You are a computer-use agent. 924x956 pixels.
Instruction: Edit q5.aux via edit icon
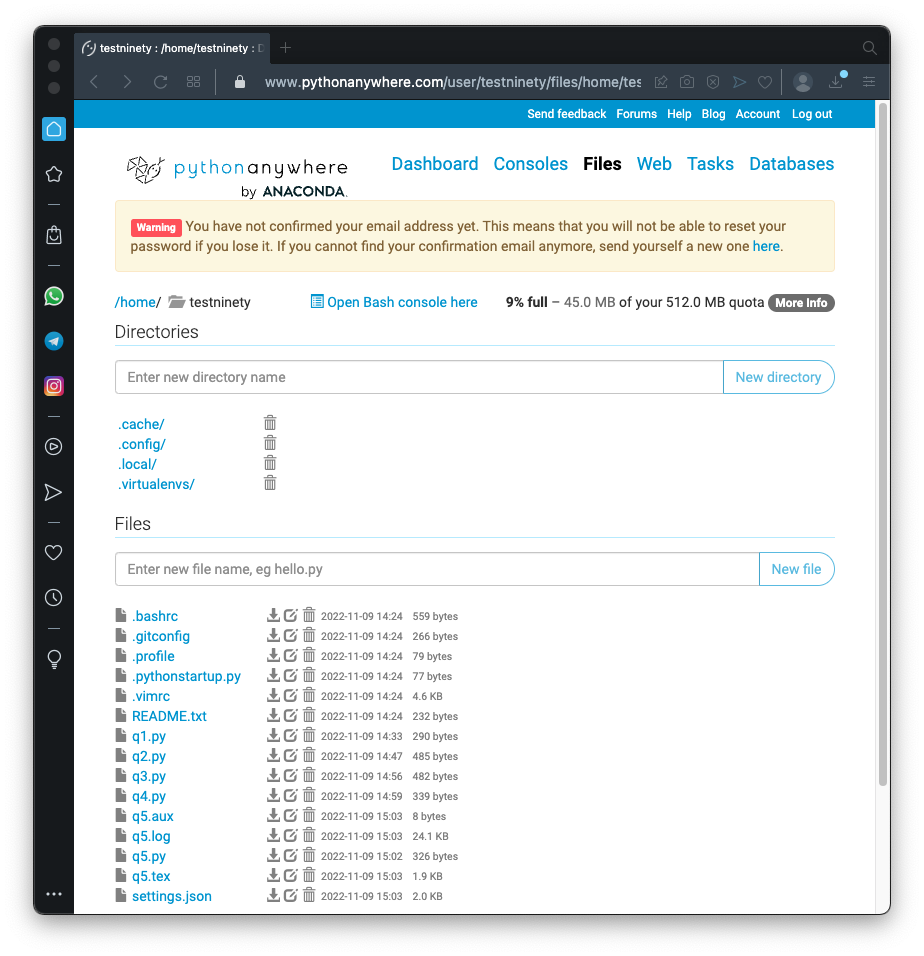(291, 815)
